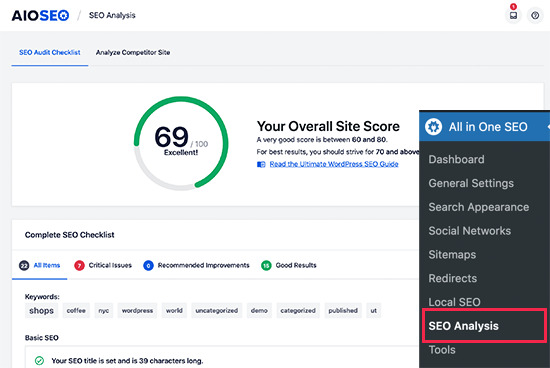Click the blue 0 Recommended Improvements badge
The width and height of the screenshot is (550, 368).
[148, 266]
